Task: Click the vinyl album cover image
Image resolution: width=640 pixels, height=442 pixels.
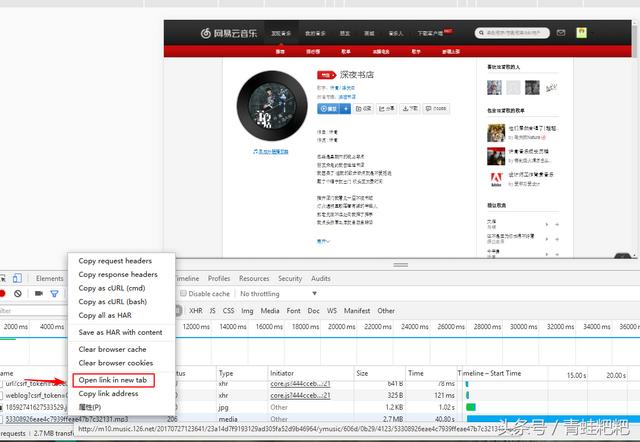Action: (x=272, y=106)
